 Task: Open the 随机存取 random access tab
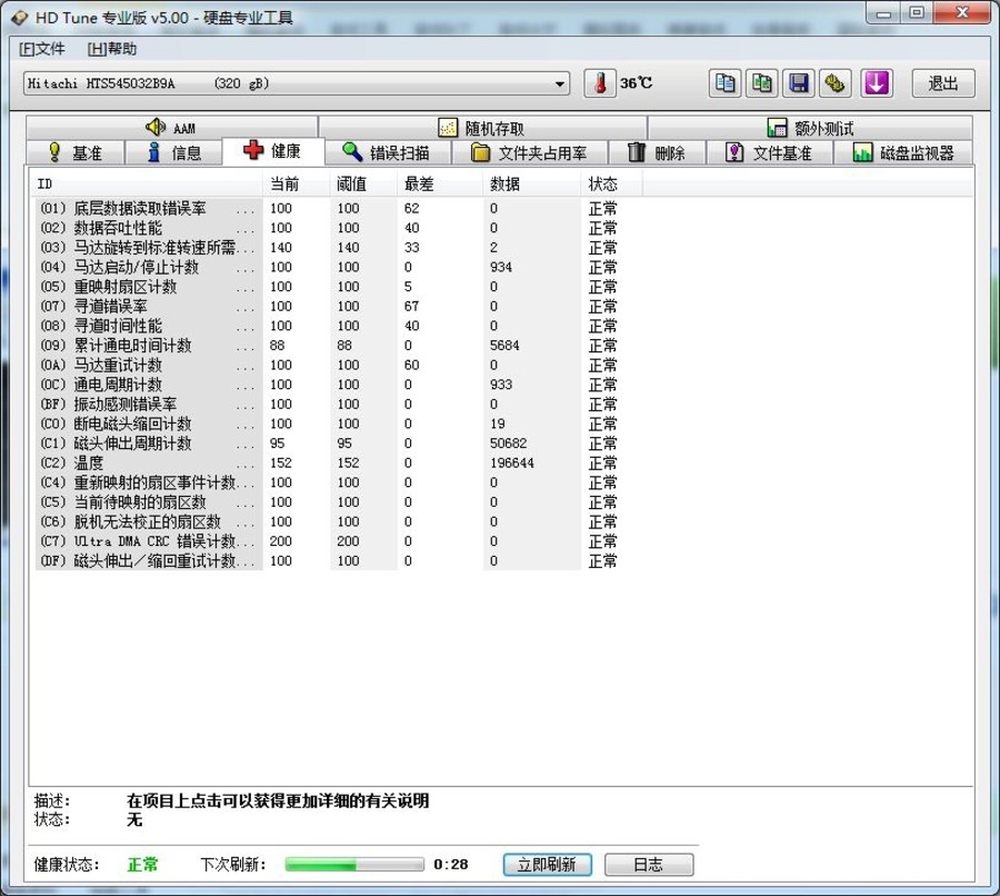tap(481, 128)
